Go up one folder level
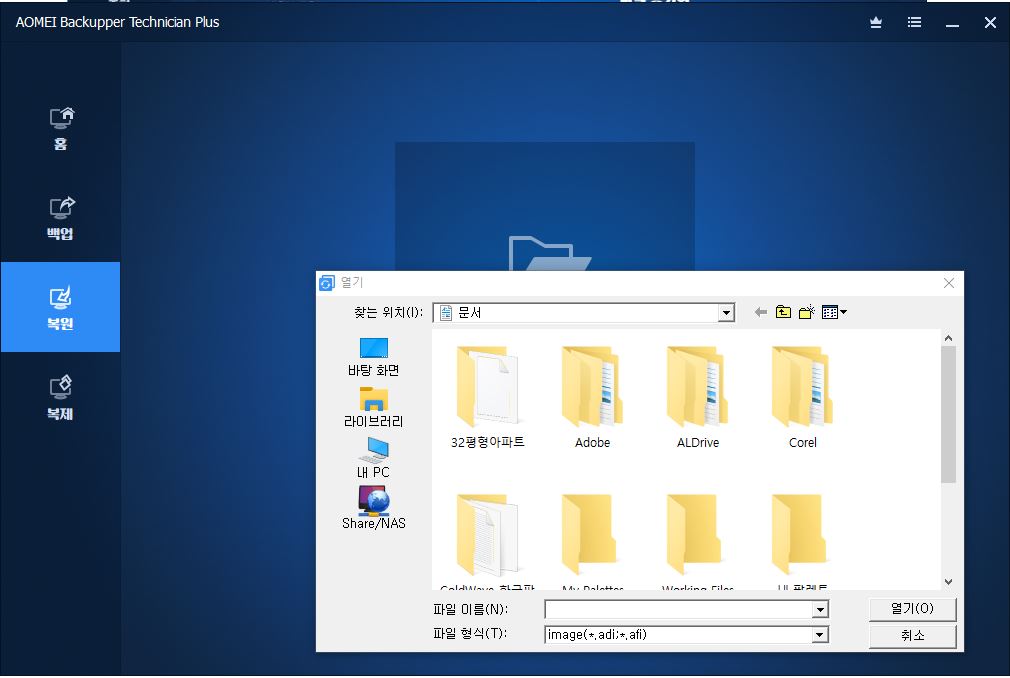Screen dimensions: 1010x678 click(x=783, y=312)
